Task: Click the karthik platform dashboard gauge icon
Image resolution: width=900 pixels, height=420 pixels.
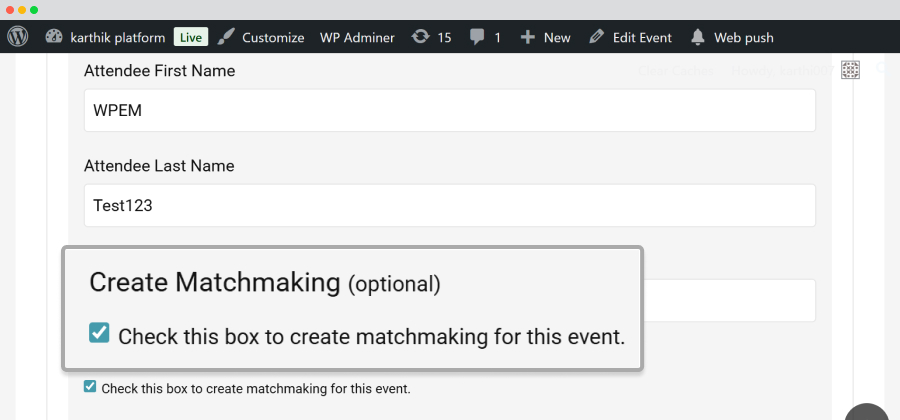Action: (54, 37)
